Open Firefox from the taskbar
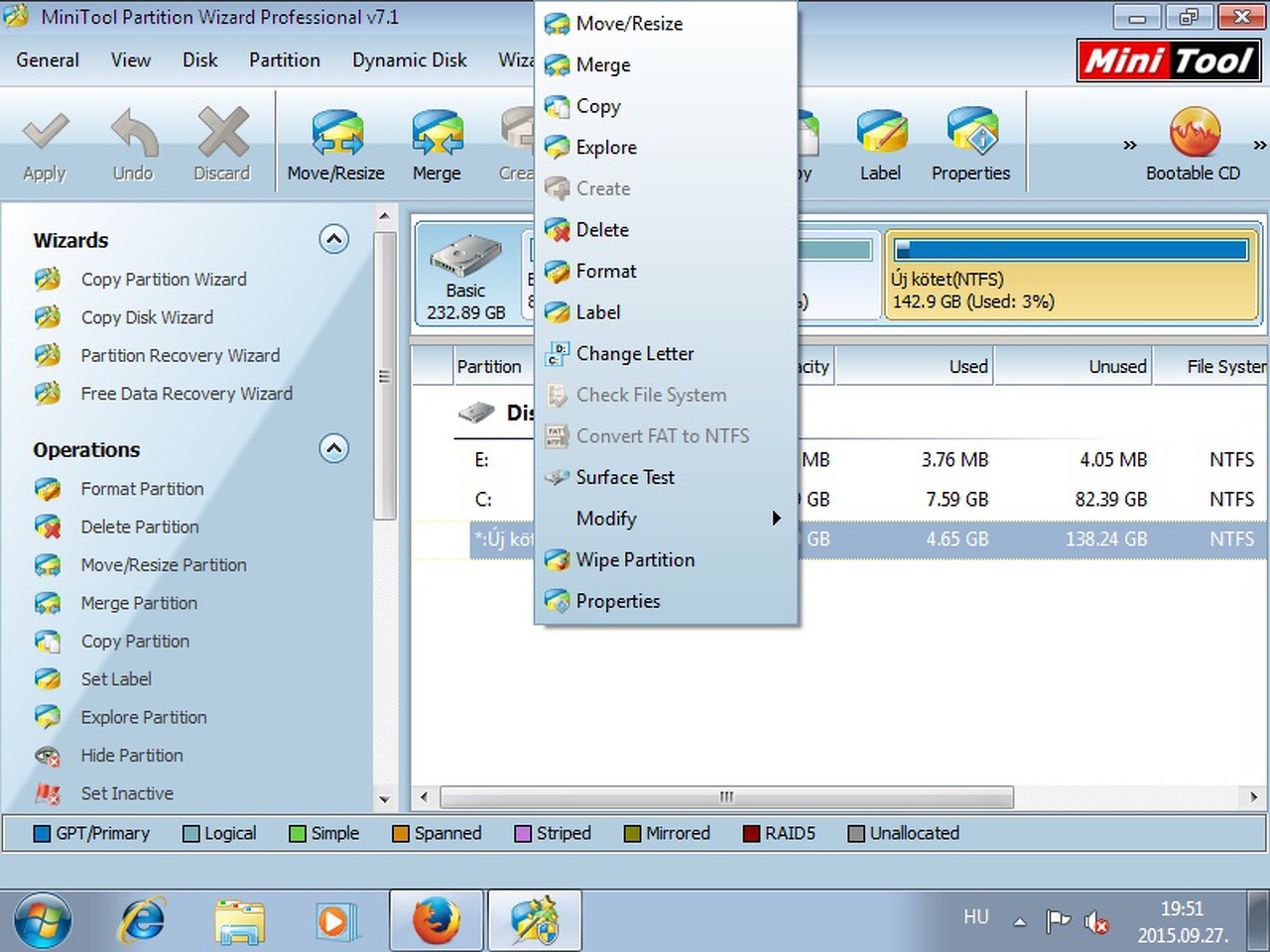The height and width of the screenshot is (952, 1270). pyautogui.click(x=437, y=921)
